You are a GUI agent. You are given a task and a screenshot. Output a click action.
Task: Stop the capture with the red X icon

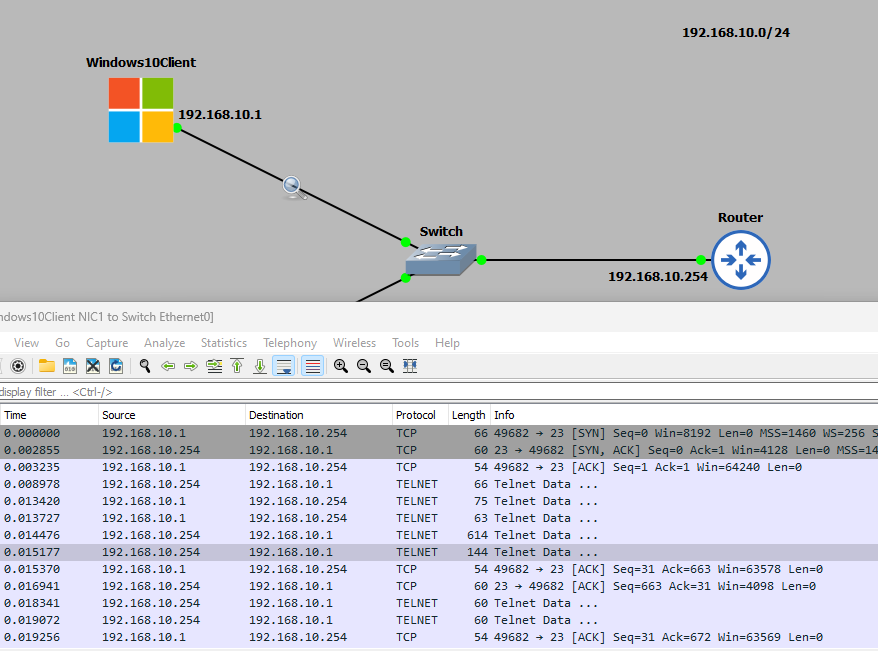[92, 366]
